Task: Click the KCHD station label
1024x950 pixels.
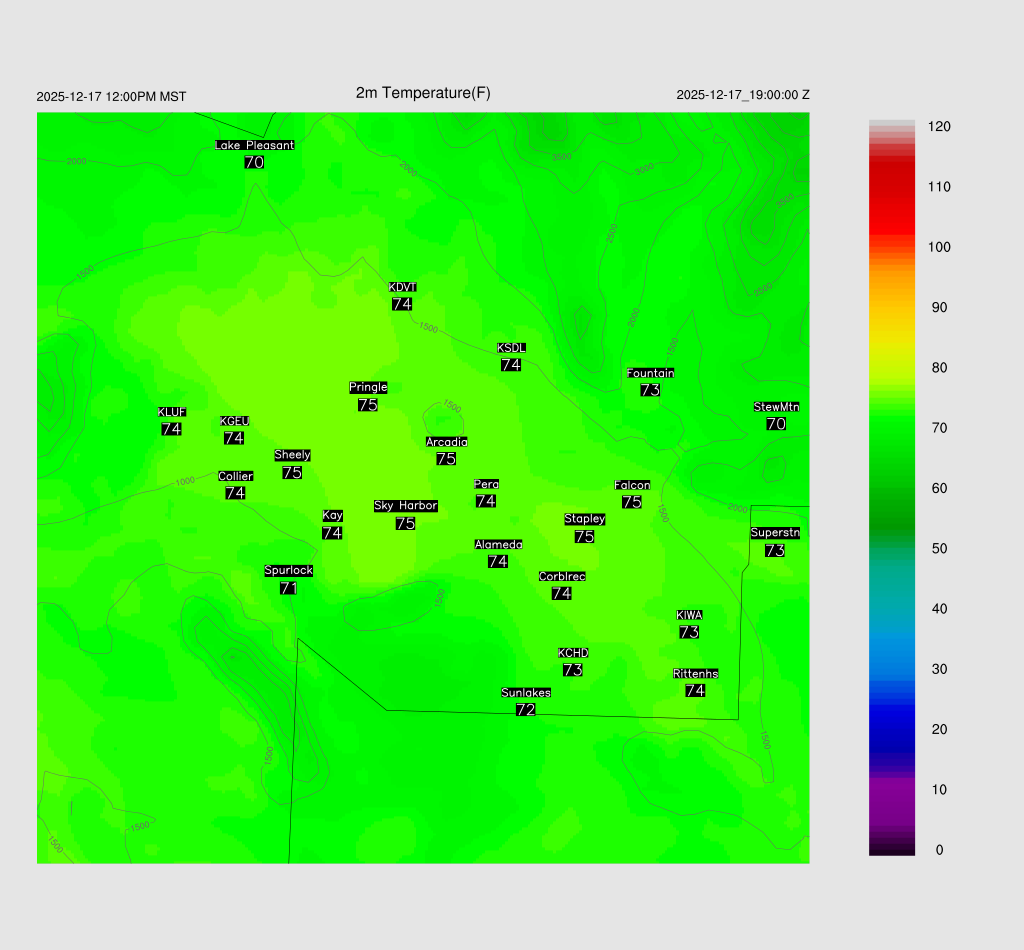Action: (573, 653)
